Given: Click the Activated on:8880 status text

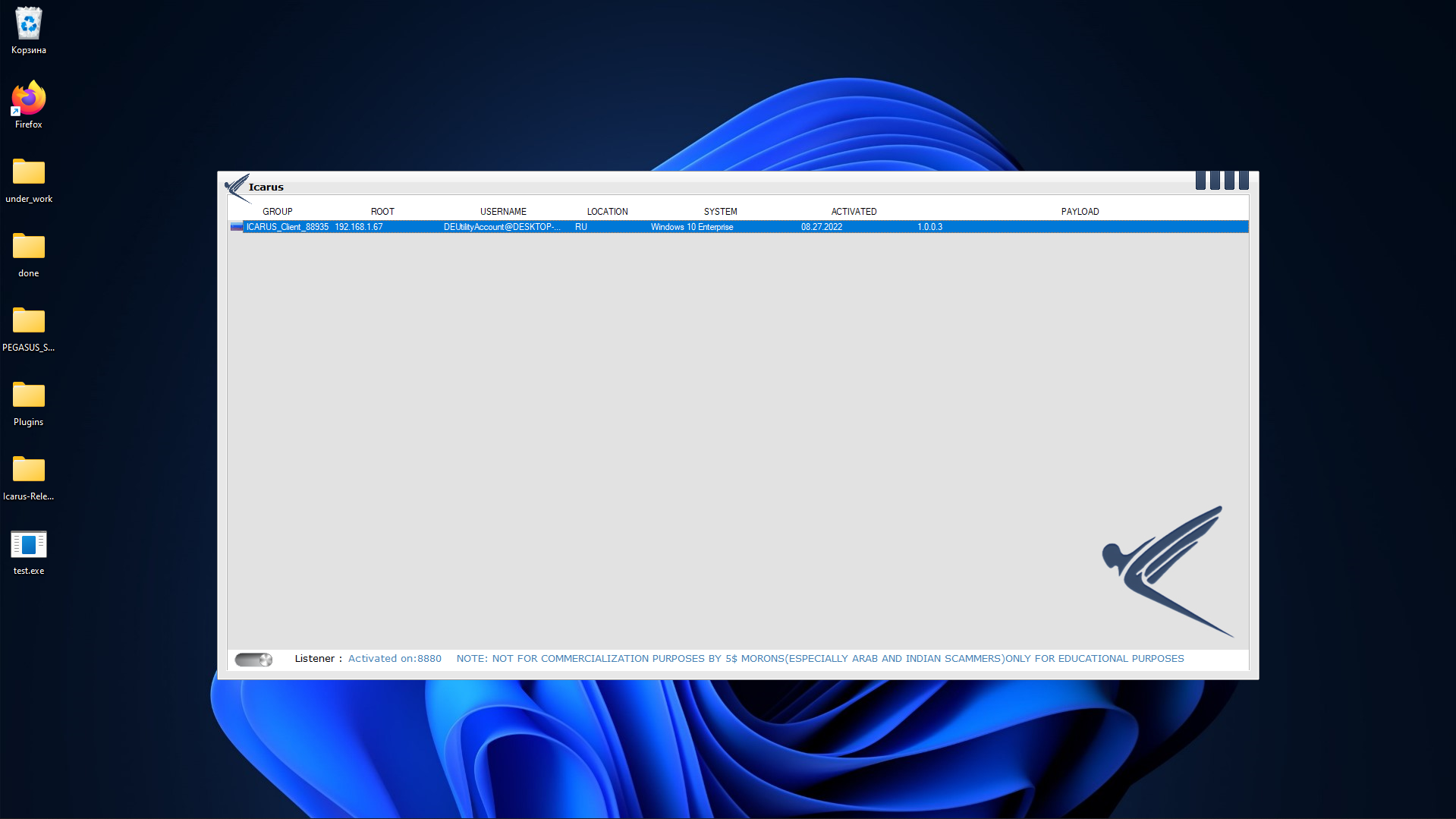Looking at the screenshot, I should click(x=395, y=658).
